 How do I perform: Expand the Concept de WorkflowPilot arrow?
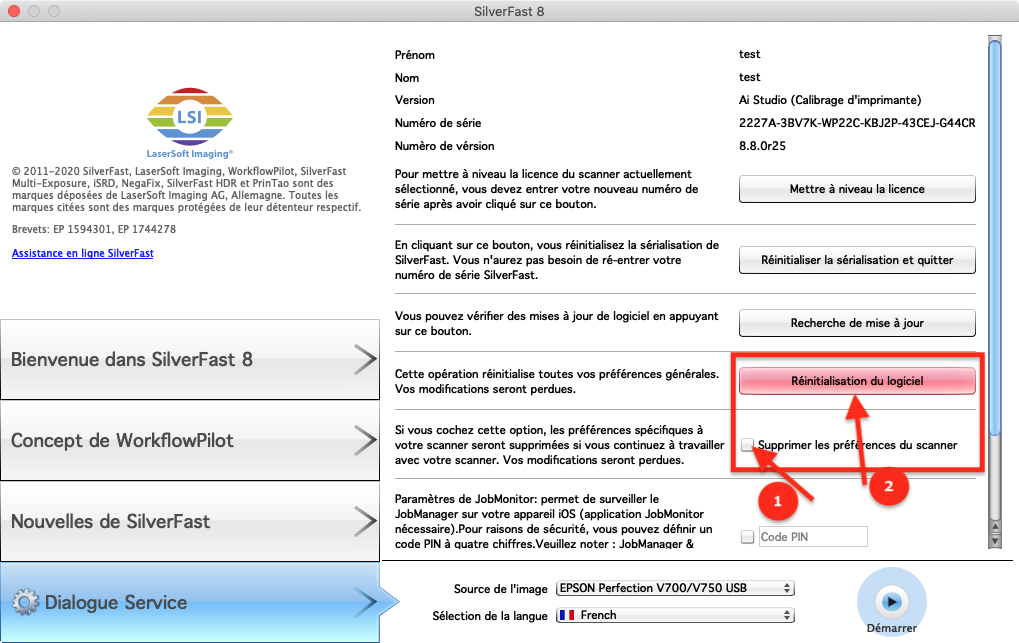click(365, 440)
